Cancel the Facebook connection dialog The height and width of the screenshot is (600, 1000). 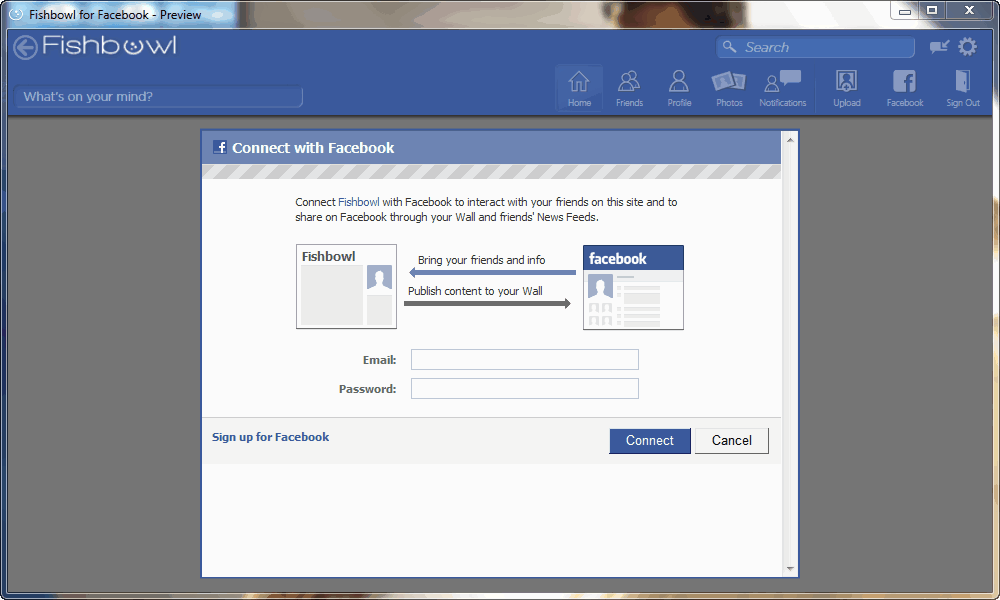(x=731, y=441)
